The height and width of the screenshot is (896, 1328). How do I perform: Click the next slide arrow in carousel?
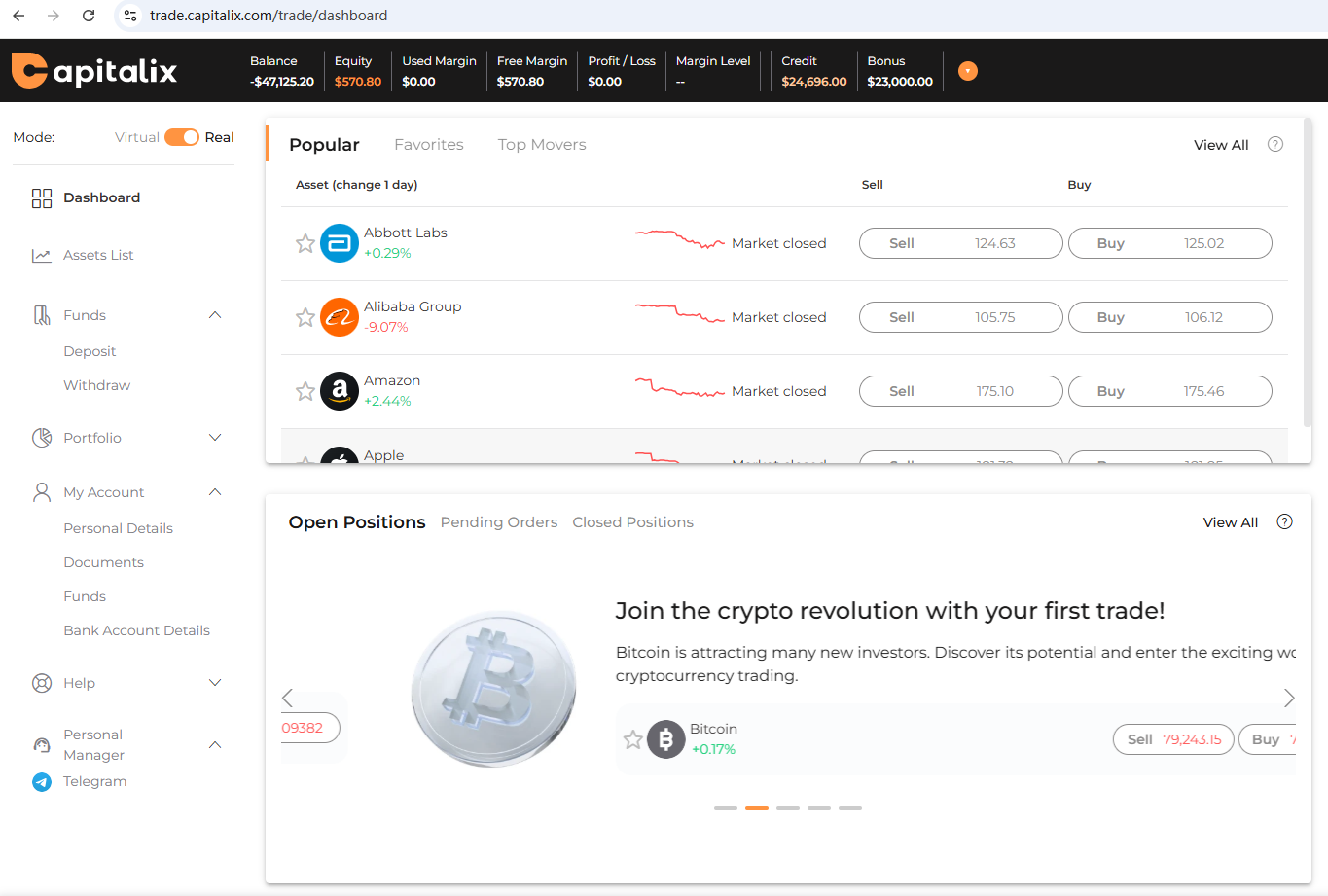click(1289, 698)
